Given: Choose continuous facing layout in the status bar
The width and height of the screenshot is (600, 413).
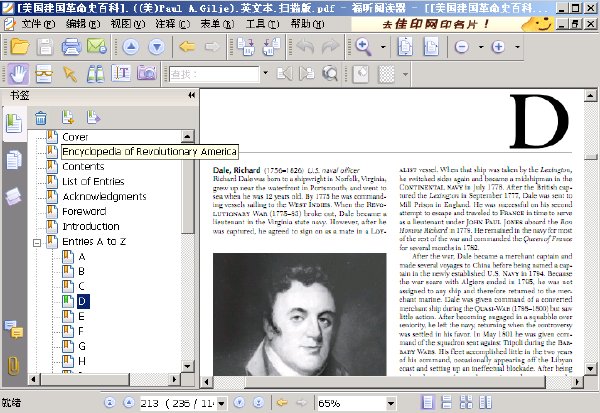Looking at the screenshot, I should click(485, 403).
